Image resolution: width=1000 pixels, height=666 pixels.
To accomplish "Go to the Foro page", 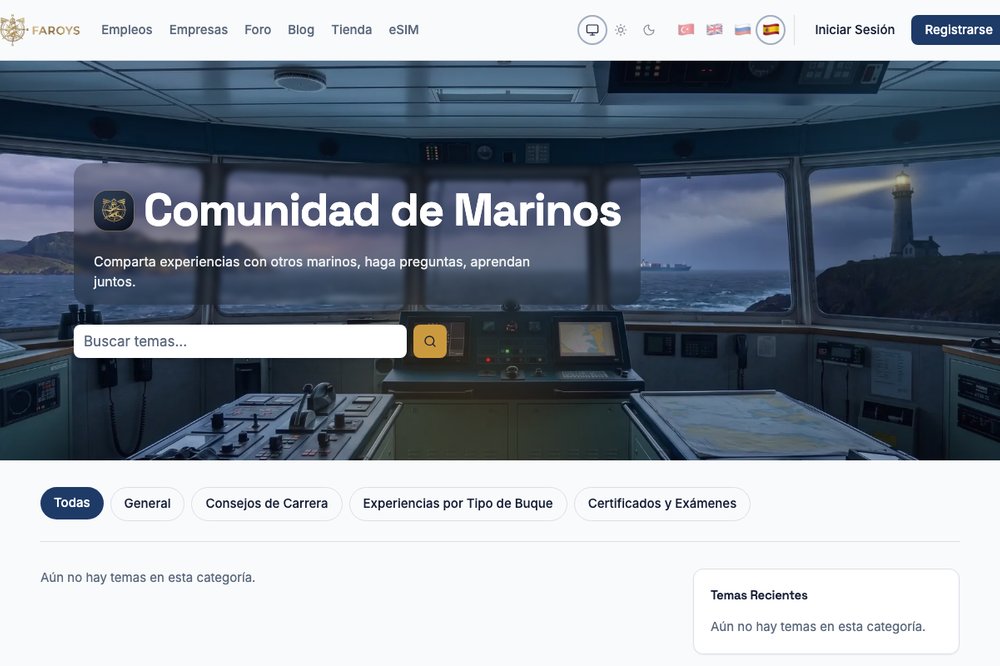I will click(258, 30).
